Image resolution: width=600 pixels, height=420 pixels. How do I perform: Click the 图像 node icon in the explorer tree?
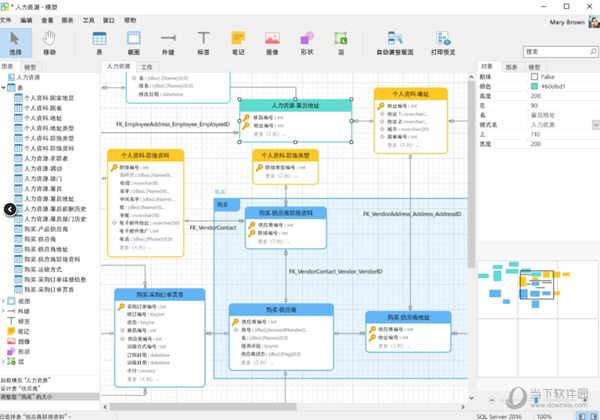tap(11, 341)
